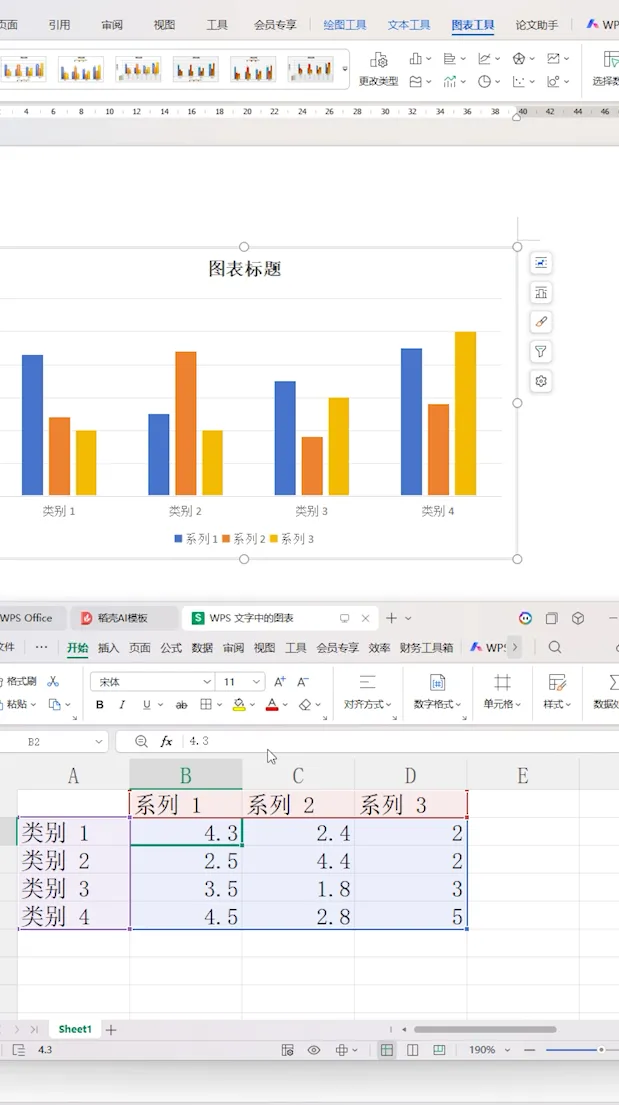The height and width of the screenshot is (1105, 619).
Task: Open chart filter funnel icon beside chart
Action: pyautogui.click(x=541, y=352)
